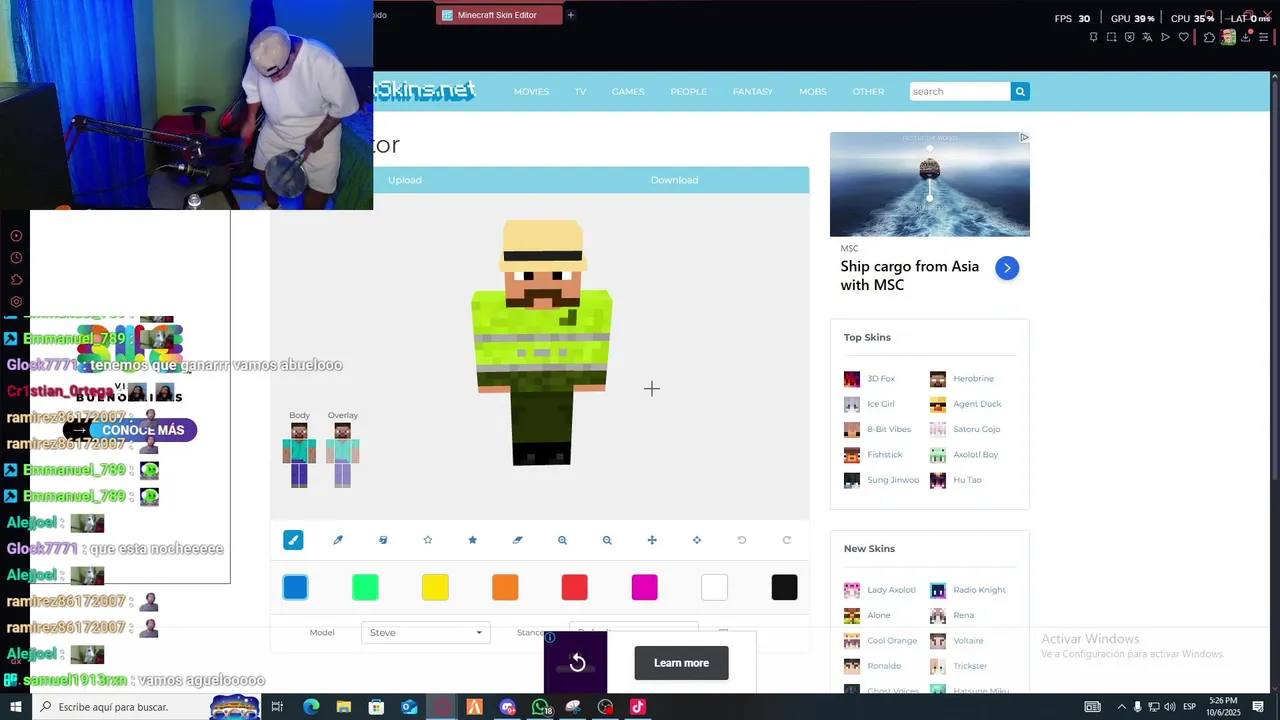Screen dimensions: 1280x720
Task: Redo the last edit
Action: (x=787, y=540)
